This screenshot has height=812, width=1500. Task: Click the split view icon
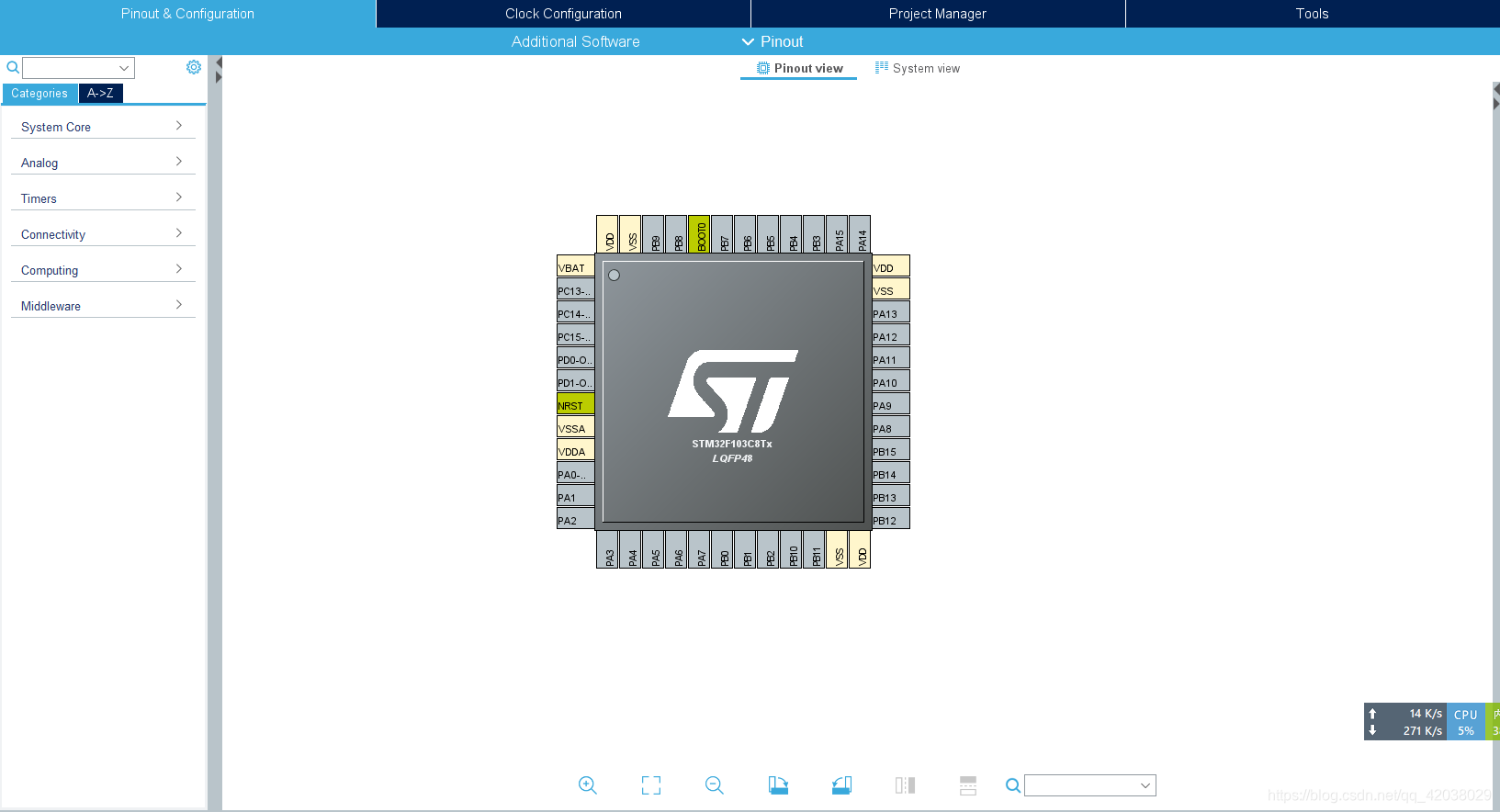coord(905,785)
